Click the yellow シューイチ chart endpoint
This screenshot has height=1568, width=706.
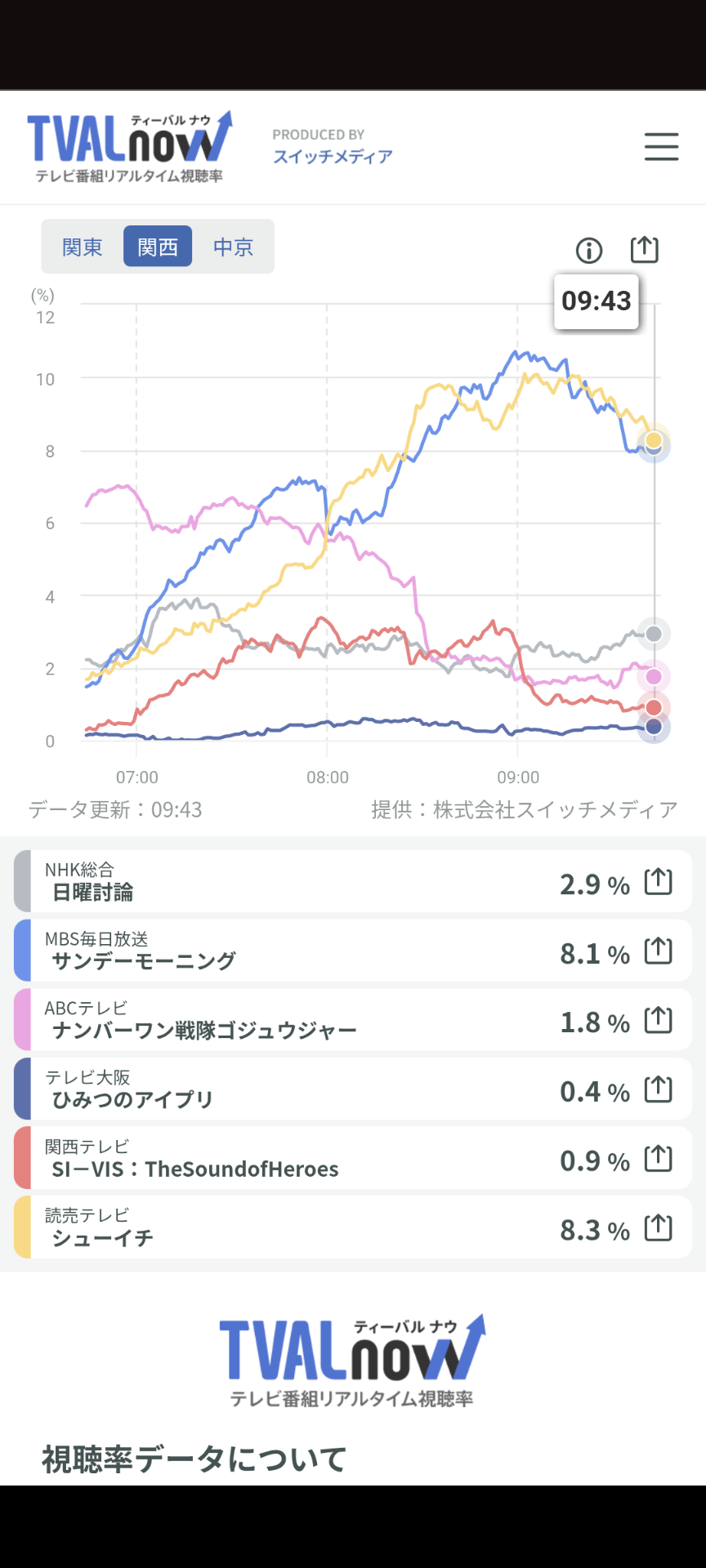pos(654,440)
